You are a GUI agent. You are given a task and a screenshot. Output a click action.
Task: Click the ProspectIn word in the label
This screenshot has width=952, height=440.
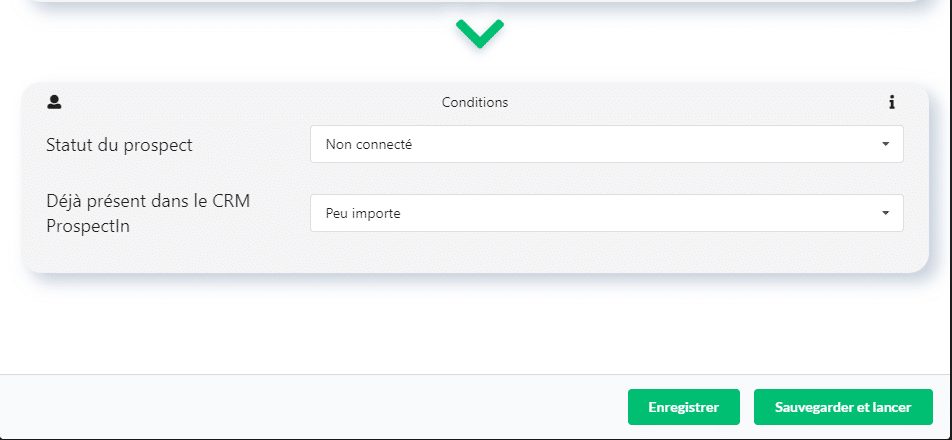point(88,226)
